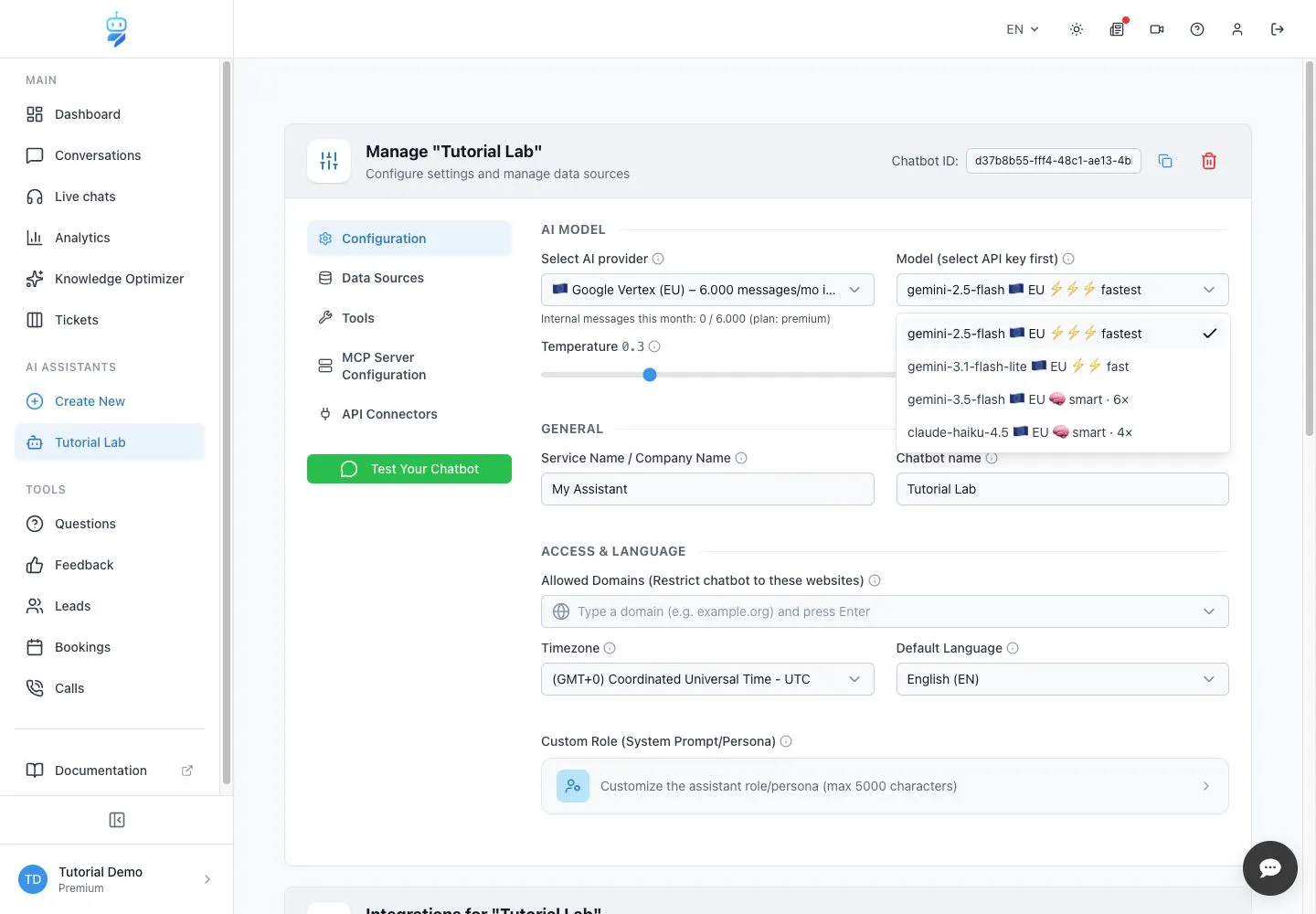The image size is (1316, 914).
Task: Open the Data Sources tab
Action: (409, 278)
